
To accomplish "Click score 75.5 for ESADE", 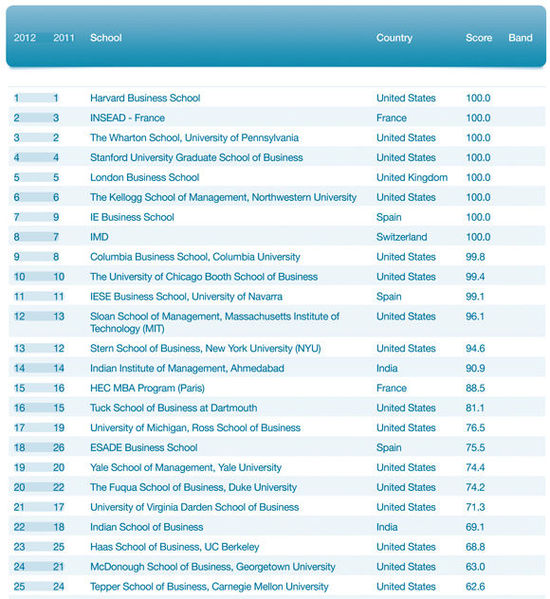I will (x=475, y=448).
